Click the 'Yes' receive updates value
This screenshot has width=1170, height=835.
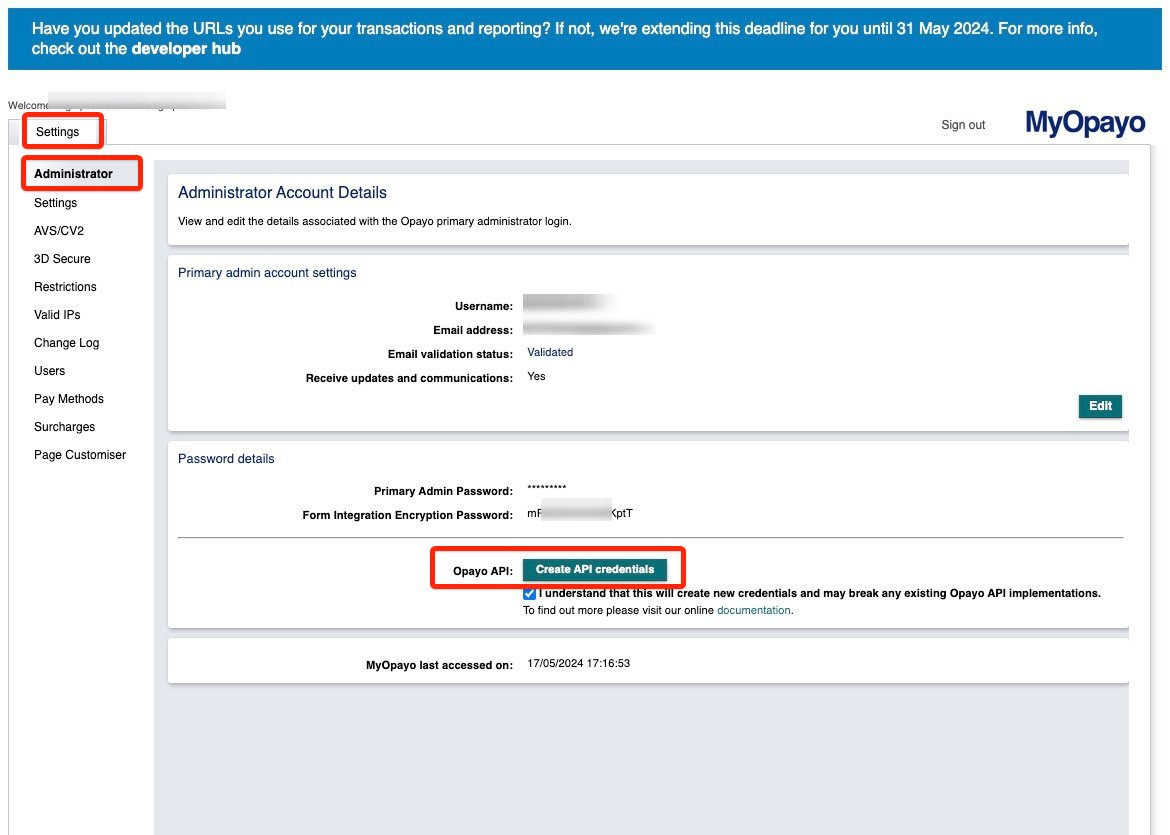coord(536,376)
